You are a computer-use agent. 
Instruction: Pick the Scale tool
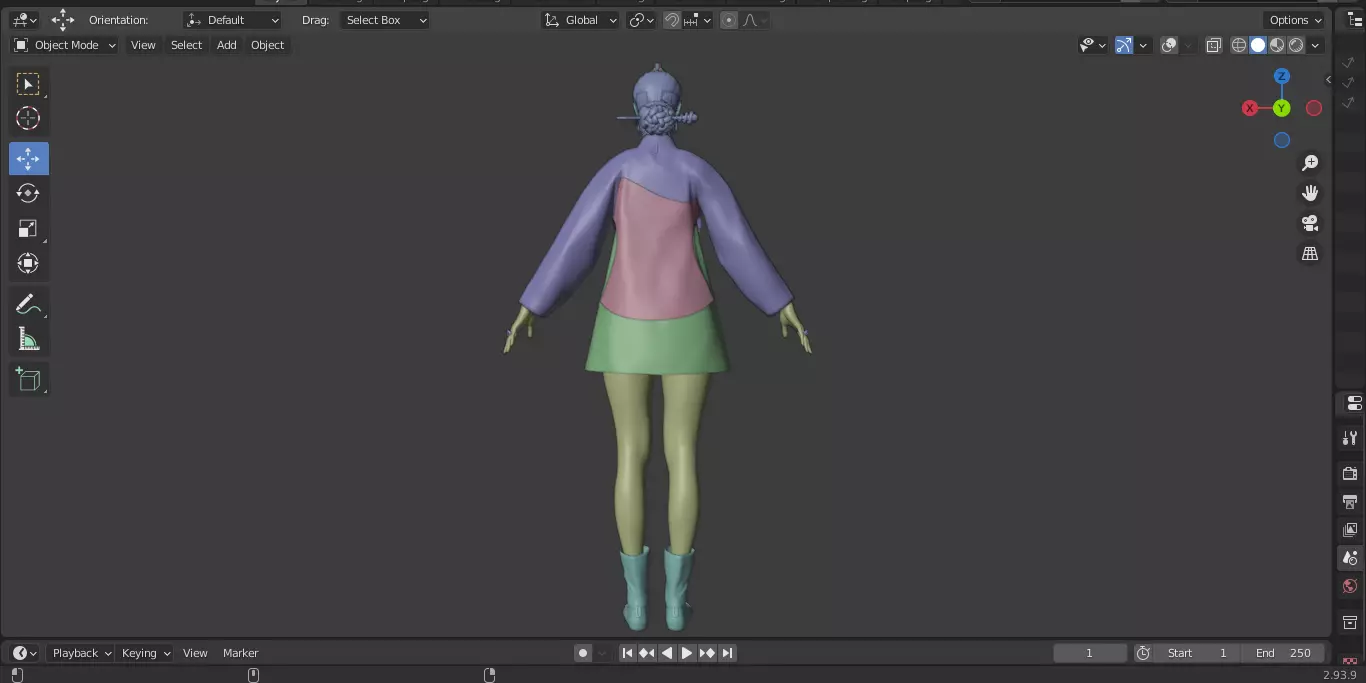(x=28, y=229)
